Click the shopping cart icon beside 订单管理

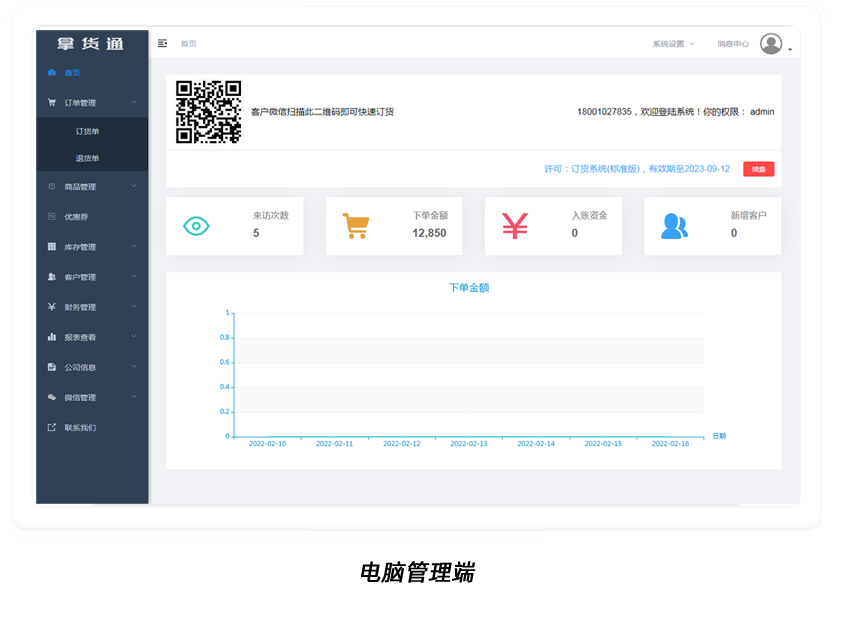[51, 102]
